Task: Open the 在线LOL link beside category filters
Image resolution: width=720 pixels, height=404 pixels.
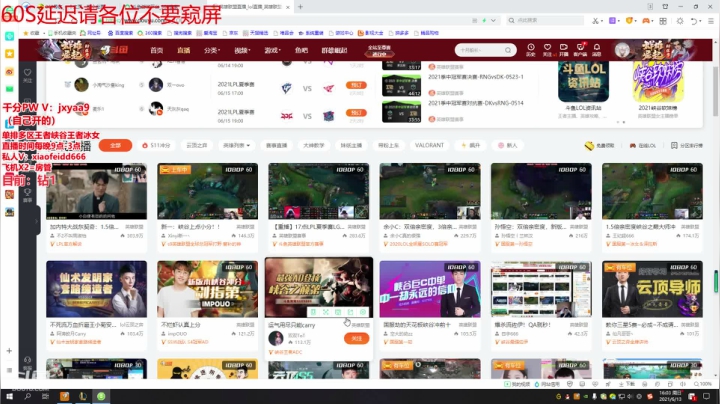Action: pos(642,146)
